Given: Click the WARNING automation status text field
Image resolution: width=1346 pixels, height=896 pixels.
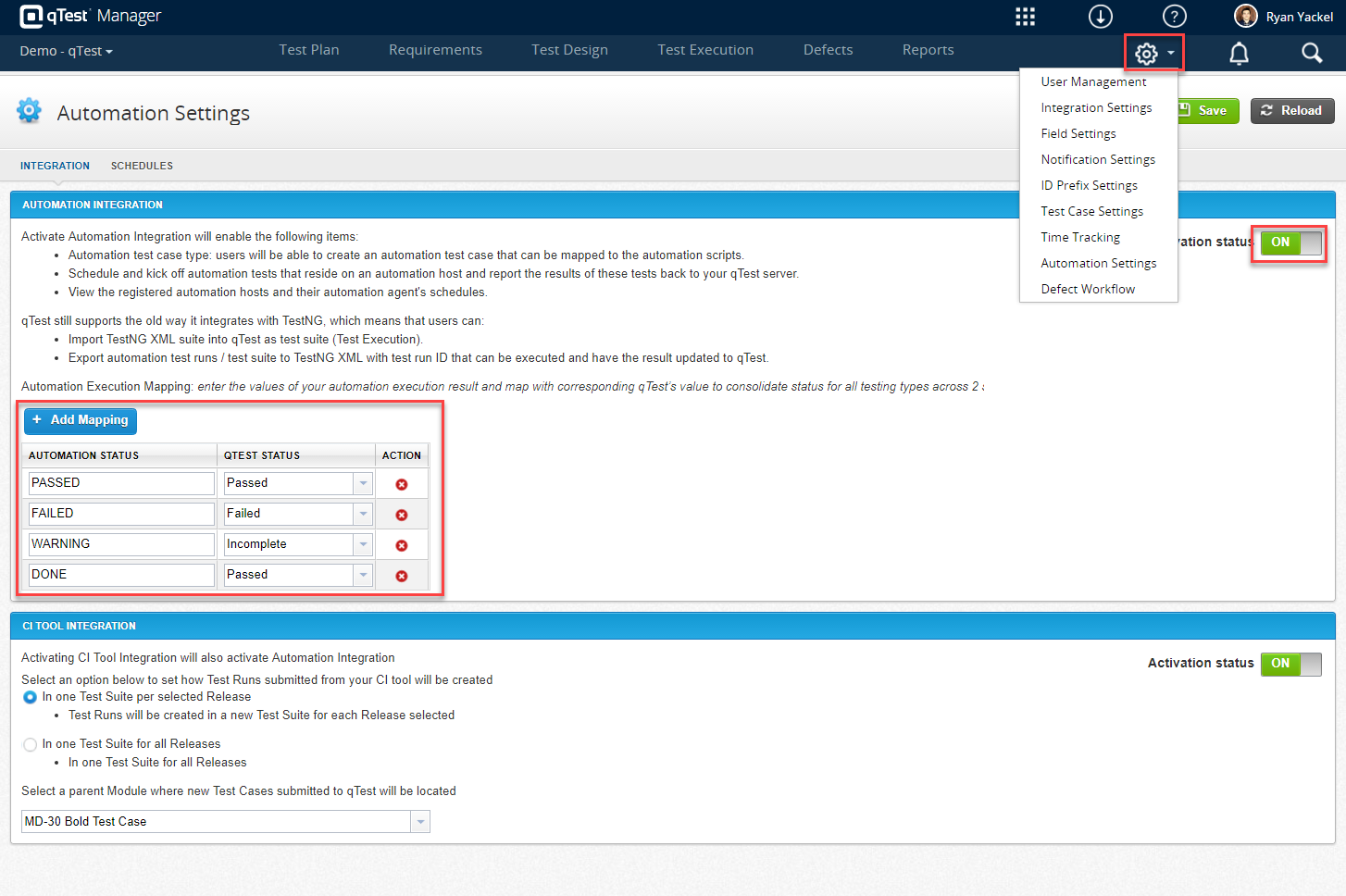Looking at the screenshot, I should pos(121,544).
